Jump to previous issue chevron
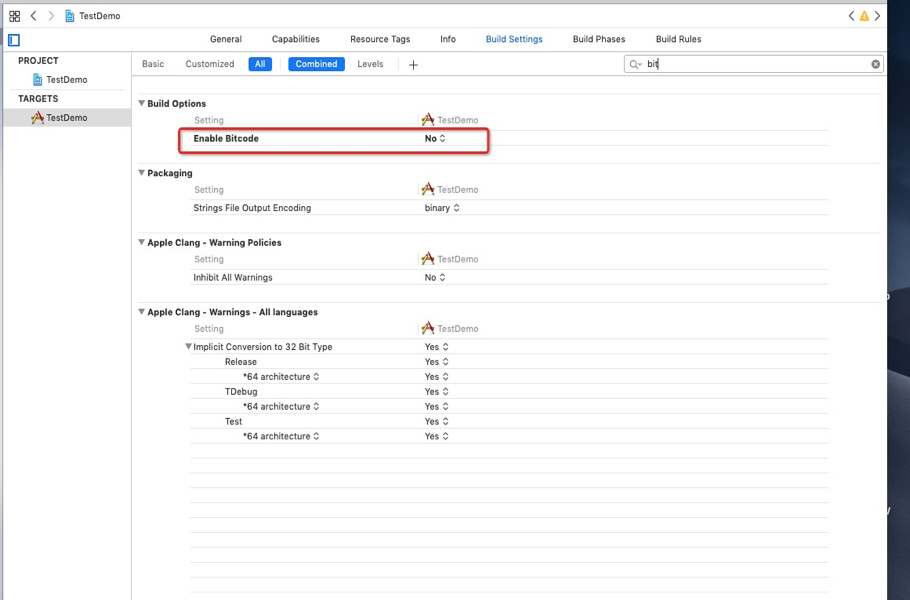Image resolution: width=910 pixels, height=600 pixels. click(x=851, y=16)
